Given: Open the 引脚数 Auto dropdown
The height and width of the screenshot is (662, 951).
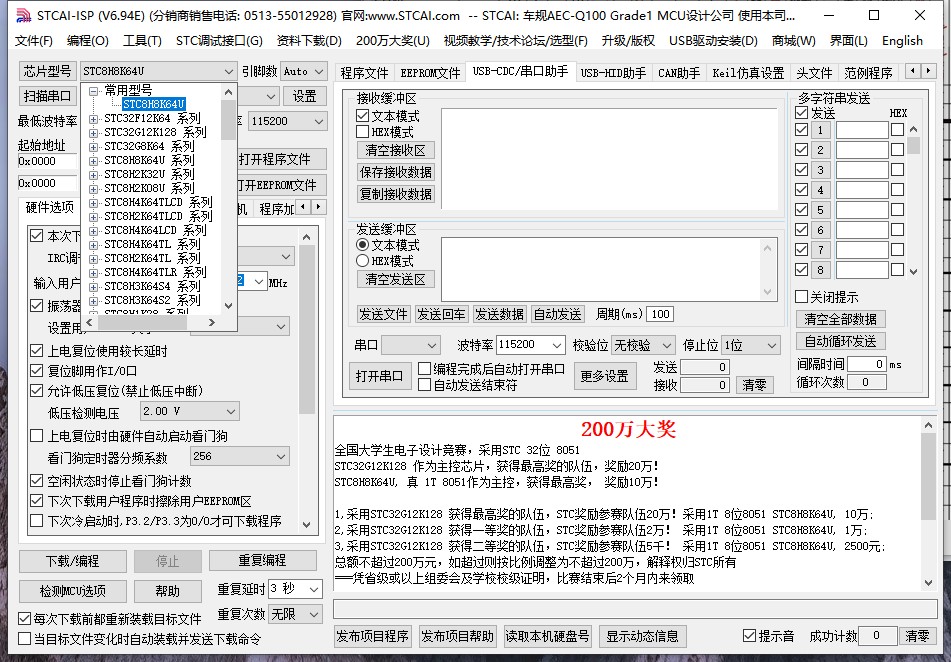Looking at the screenshot, I should [319, 71].
